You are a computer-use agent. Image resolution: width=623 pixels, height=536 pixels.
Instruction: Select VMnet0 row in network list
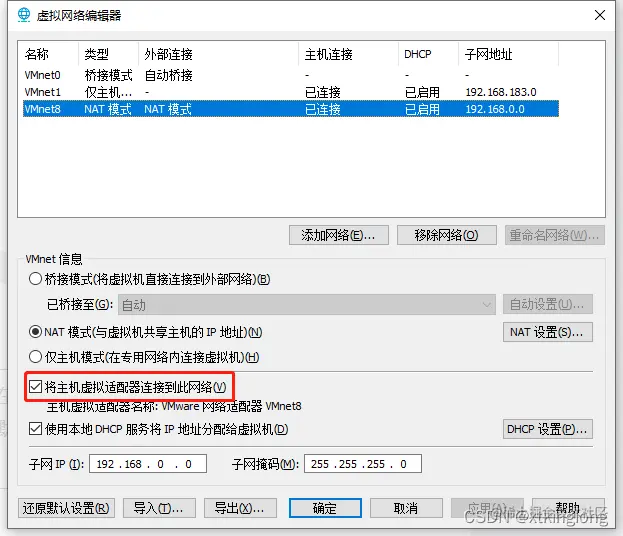(x=290, y=75)
